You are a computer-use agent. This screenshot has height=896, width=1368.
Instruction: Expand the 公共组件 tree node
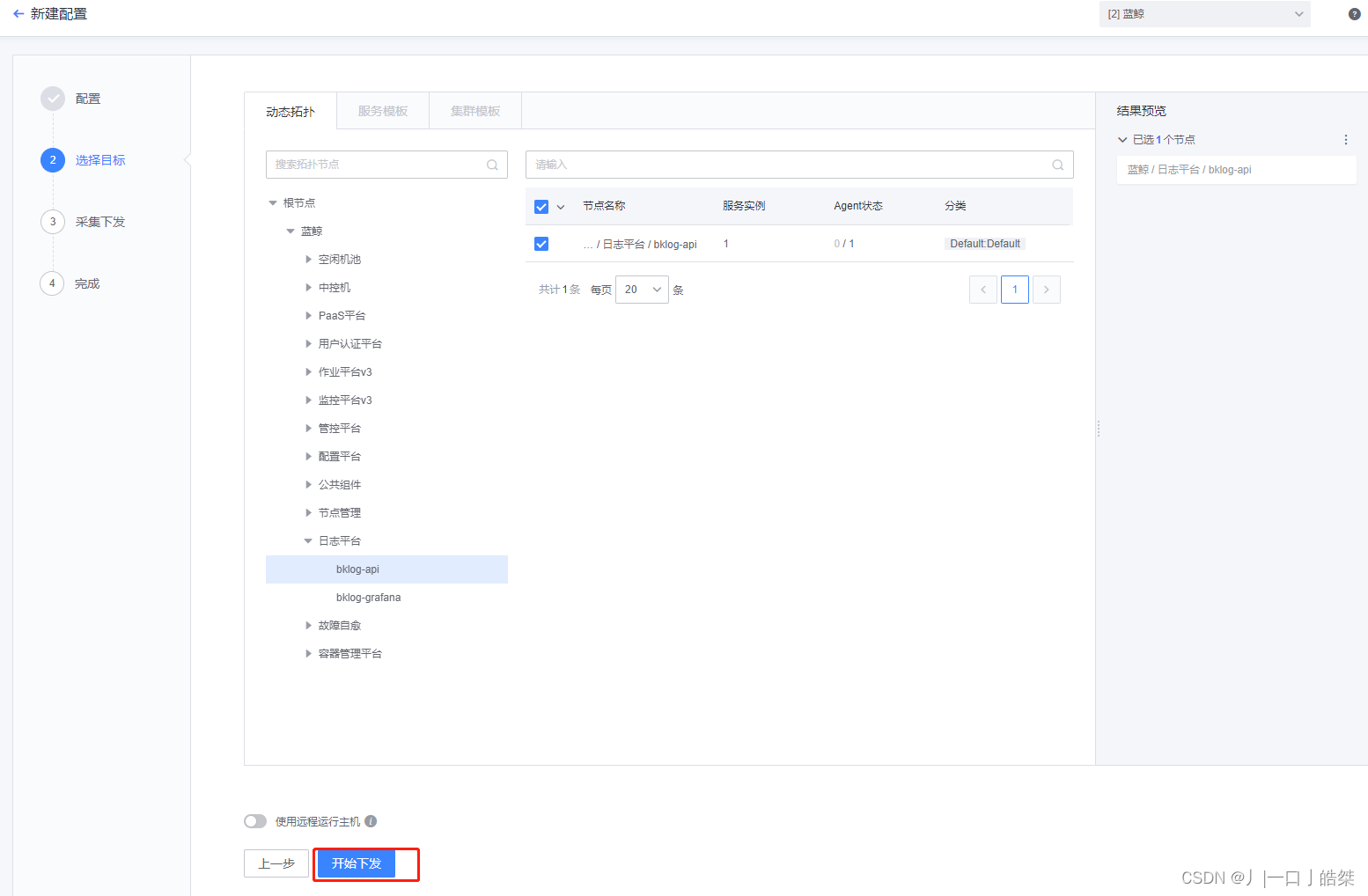point(308,485)
